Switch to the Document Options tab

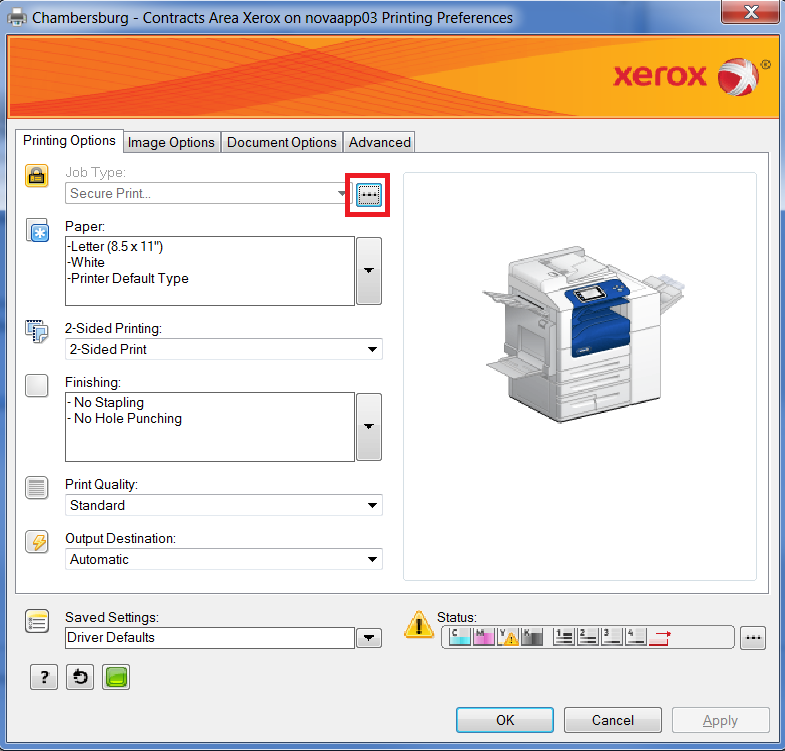pyautogui.click(x=281, y=142)
